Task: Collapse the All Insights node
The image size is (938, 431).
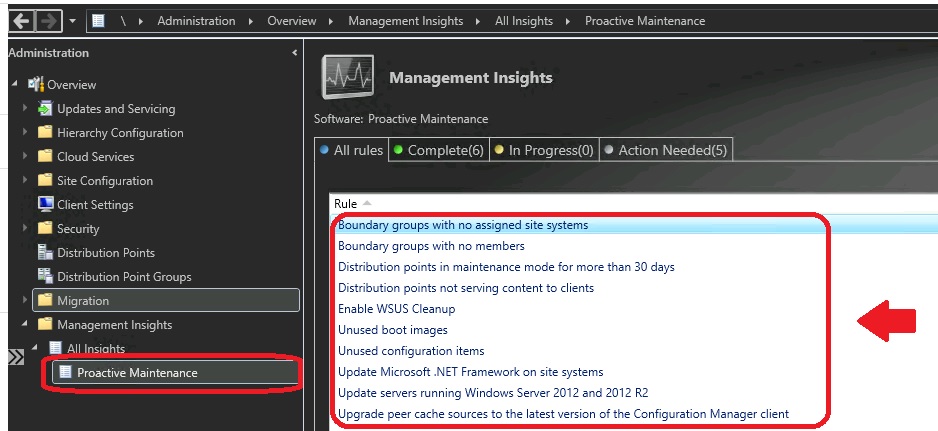Action: pos(35,348)
